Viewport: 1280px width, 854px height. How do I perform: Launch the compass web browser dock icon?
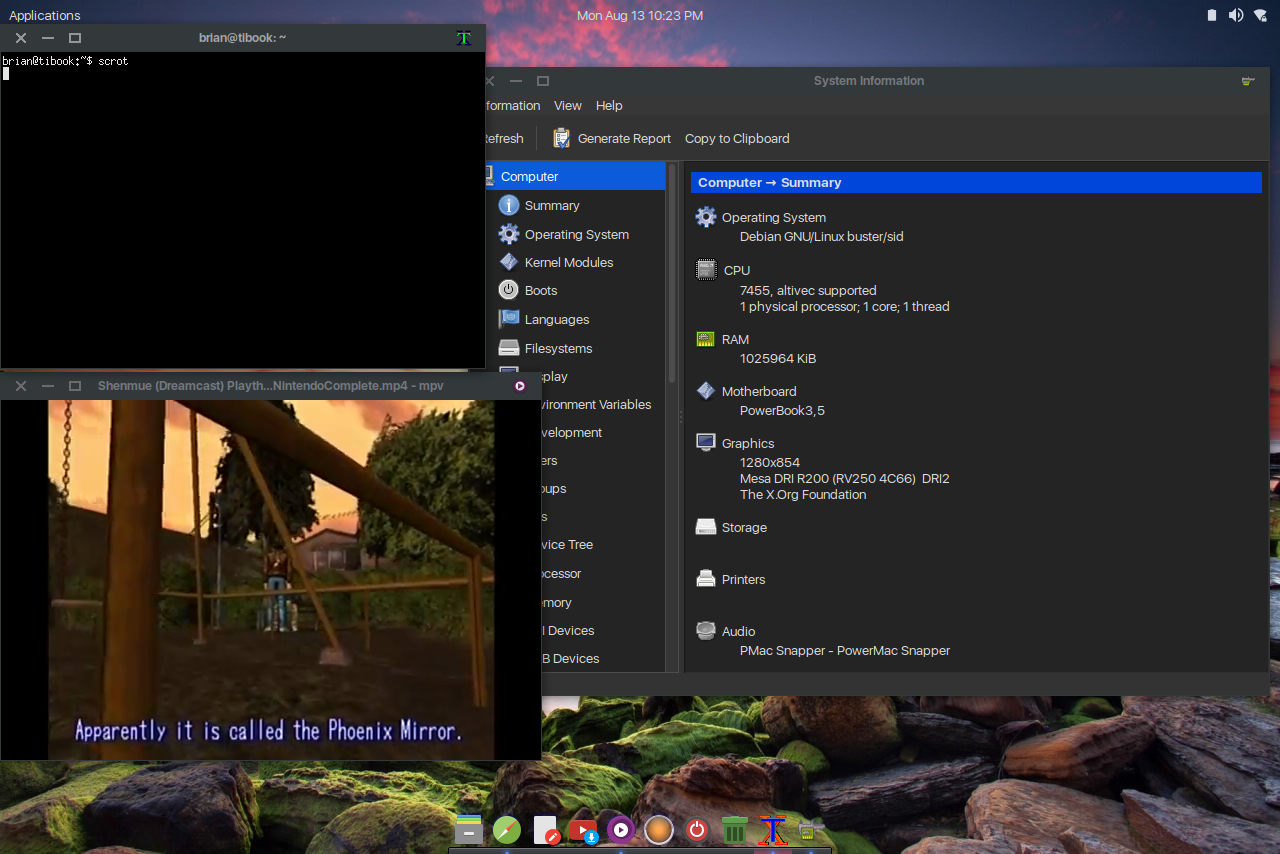tap(507, 829)
